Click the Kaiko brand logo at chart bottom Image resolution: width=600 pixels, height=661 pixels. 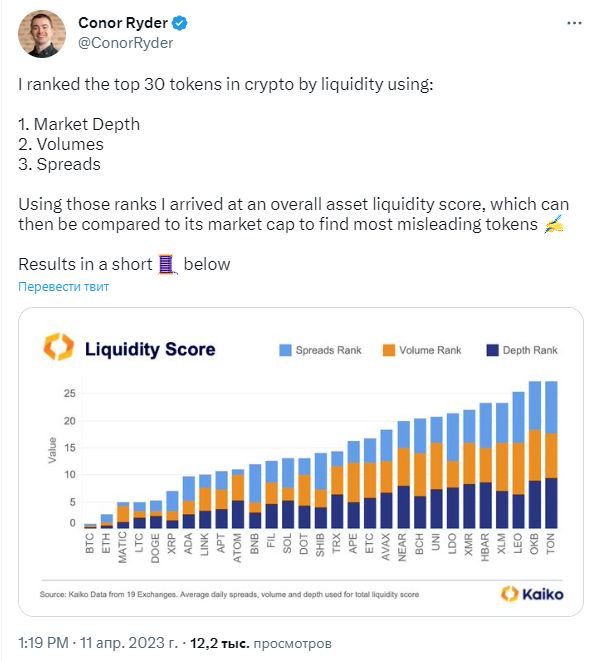pos(532,594)
